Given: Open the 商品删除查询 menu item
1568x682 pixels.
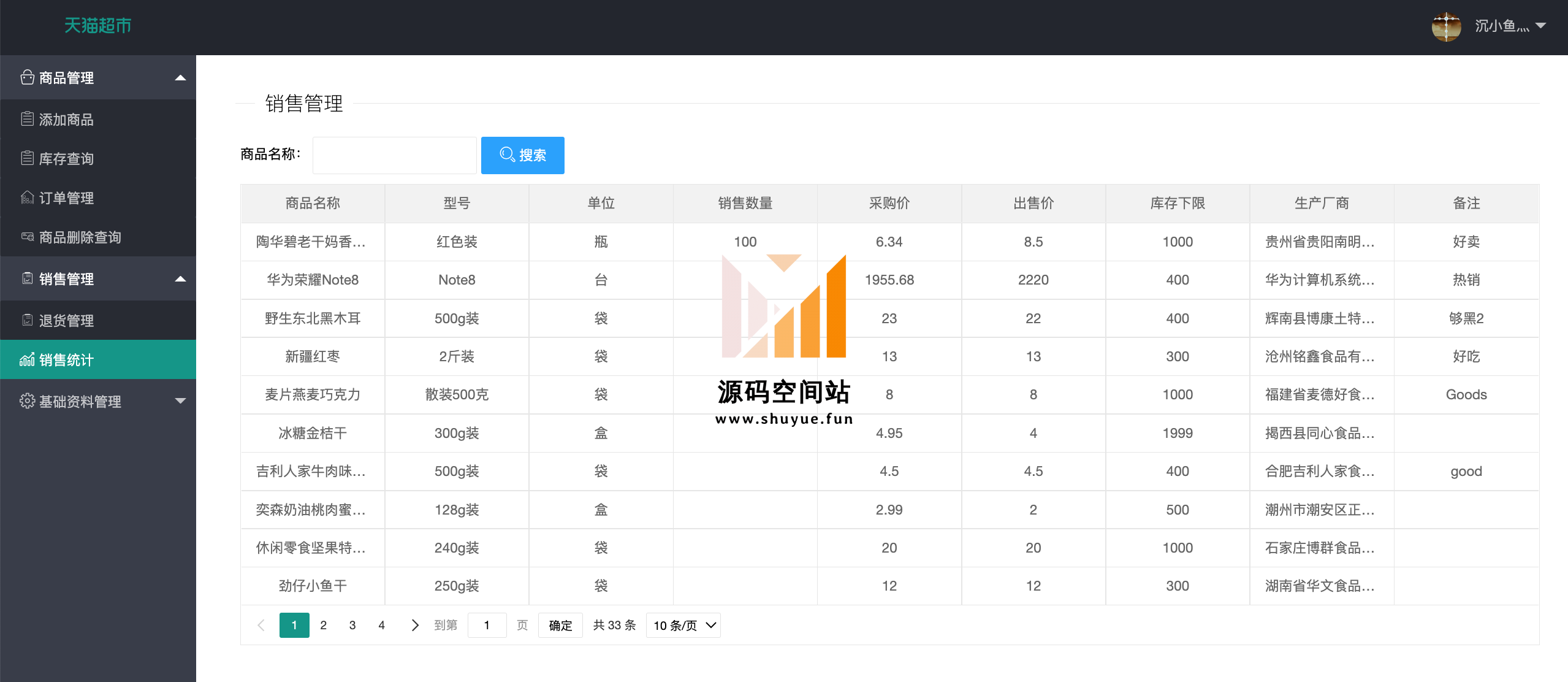Looking at the screenshot, I should 98,237.
